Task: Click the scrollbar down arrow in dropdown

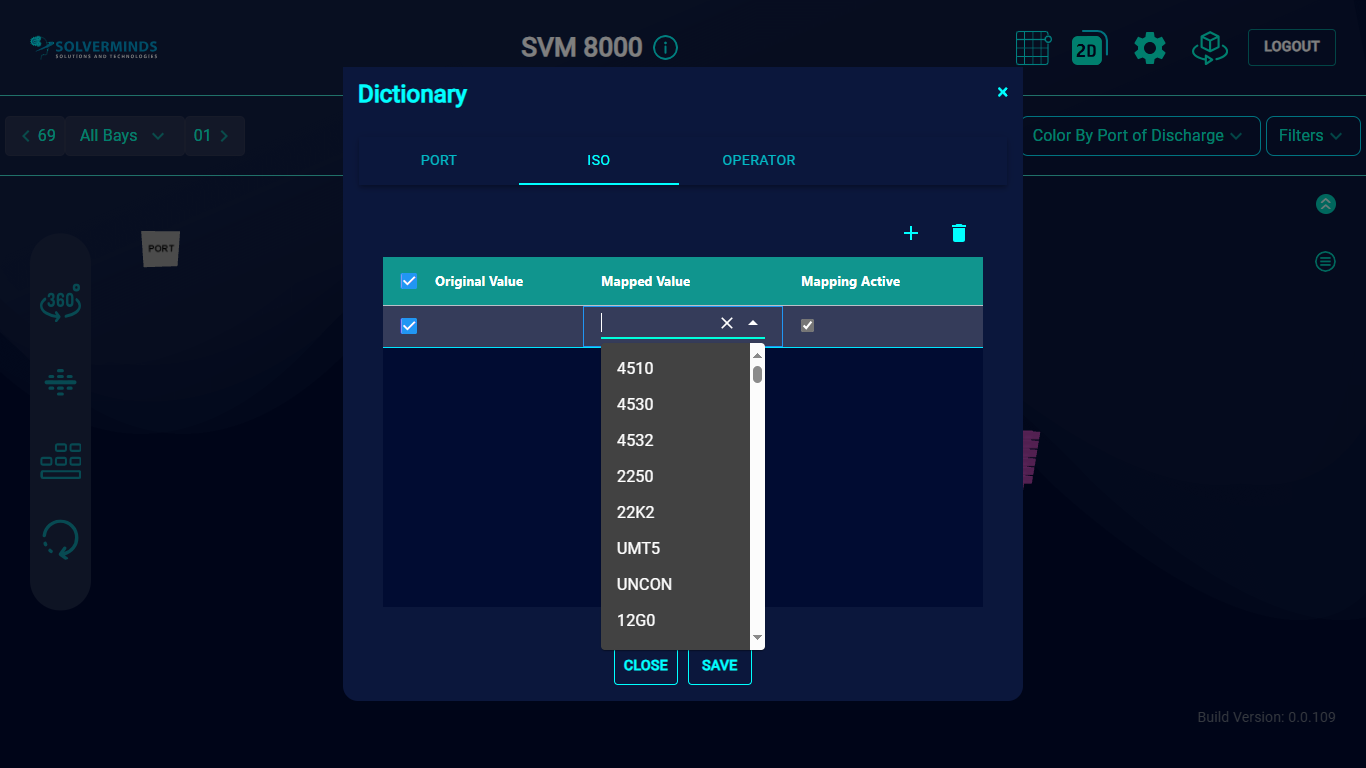Action: coord(757,637)
